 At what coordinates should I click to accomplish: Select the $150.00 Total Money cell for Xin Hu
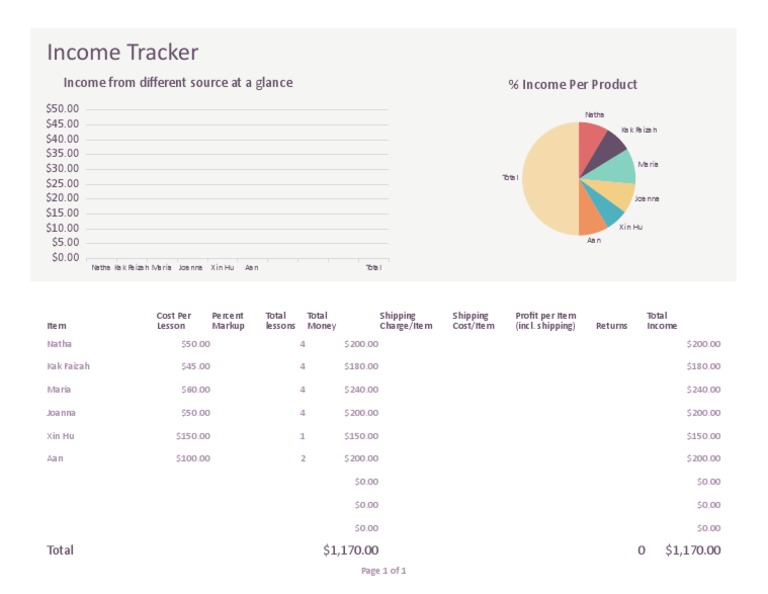click(361, 436)
